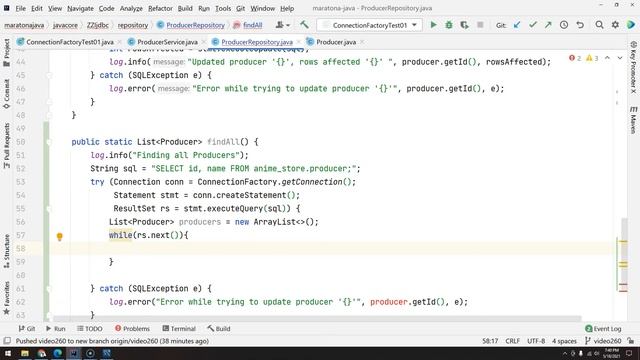Run with coverage icon
Image resolution: width=640 pixels, height=360 pixels.
[x=464, y=25]
